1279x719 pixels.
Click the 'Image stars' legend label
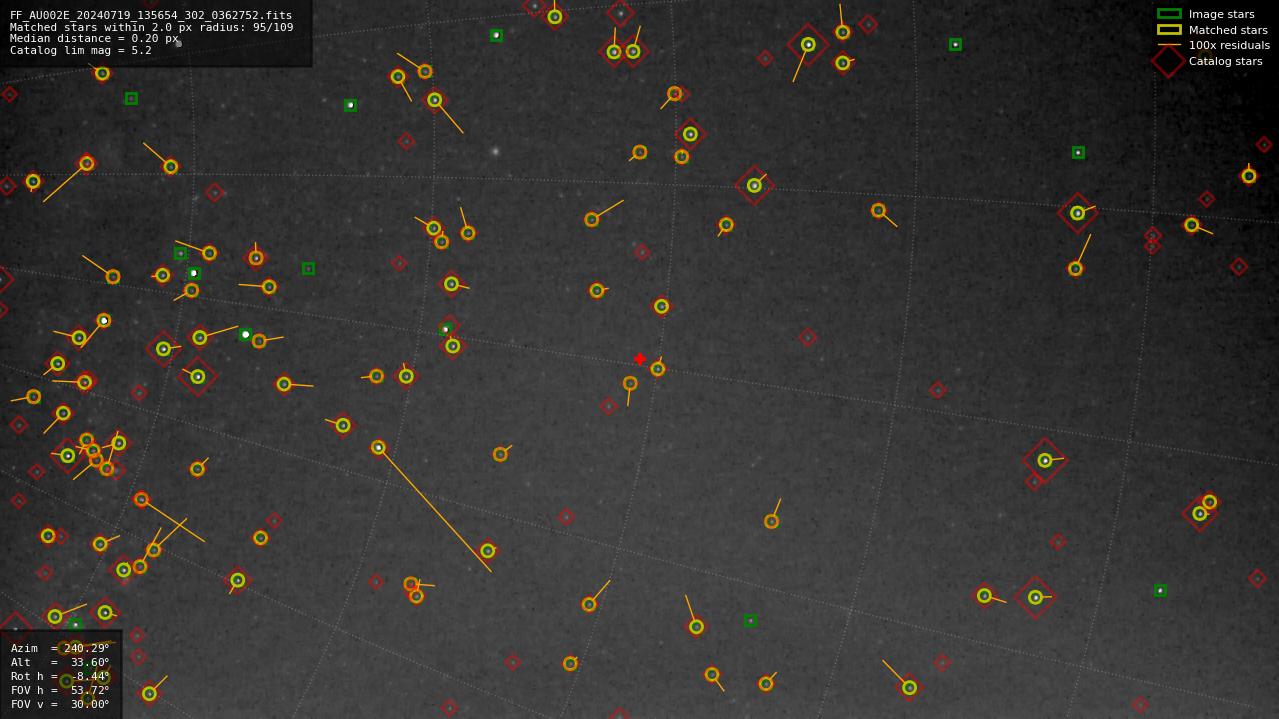coord(1221,14)
